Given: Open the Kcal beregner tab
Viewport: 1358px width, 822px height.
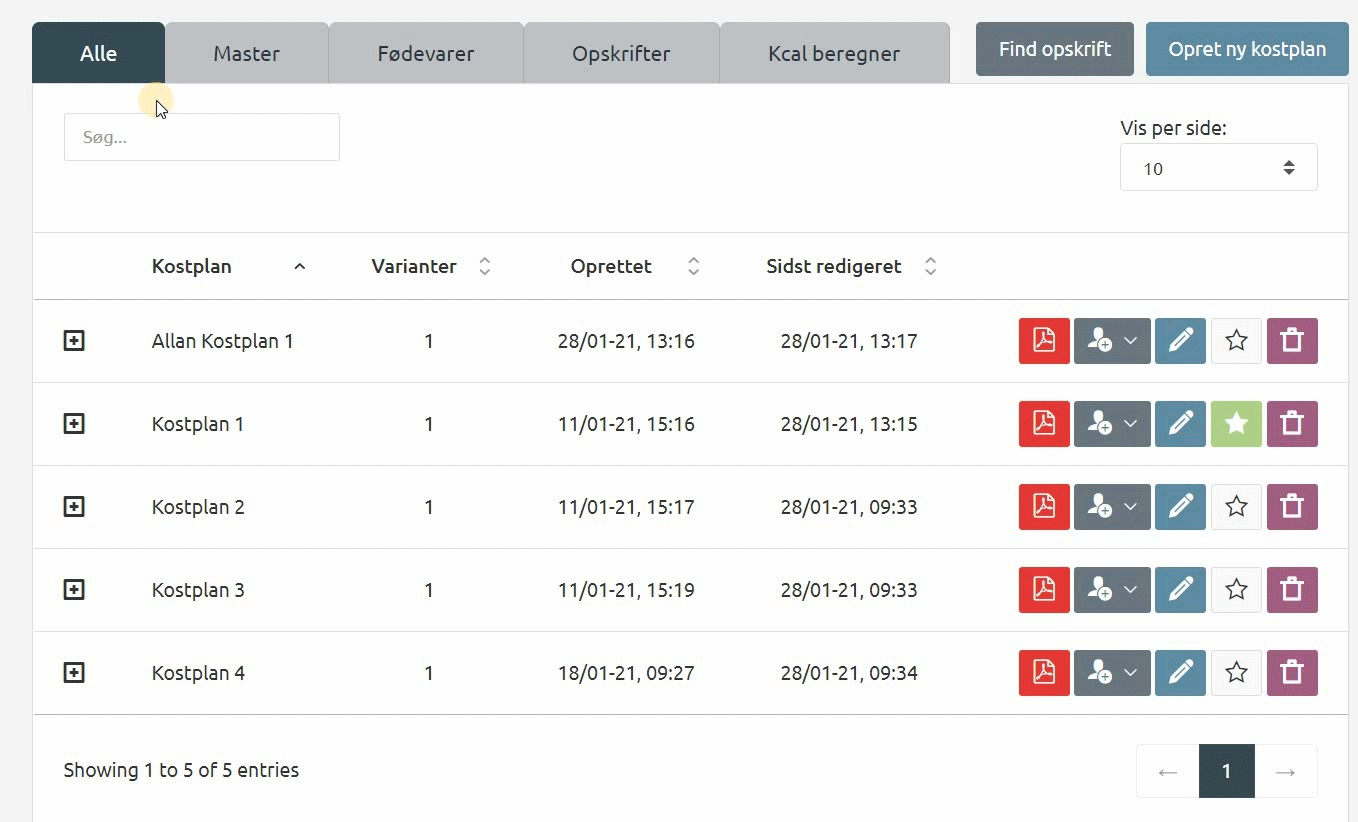Looking at the screenshot, I should (834, 54).
